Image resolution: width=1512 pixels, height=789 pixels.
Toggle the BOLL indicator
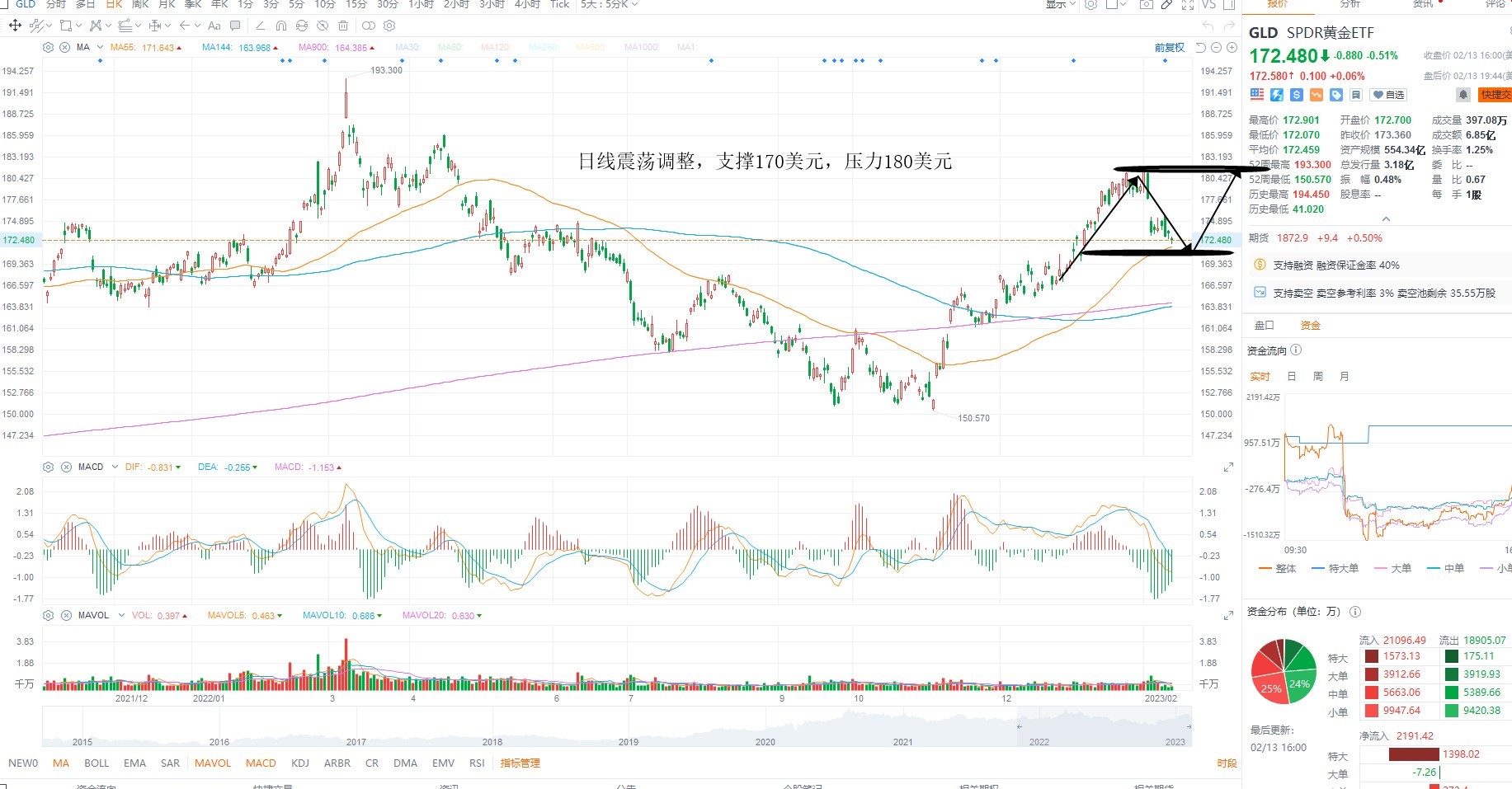[x=97, y=763]
